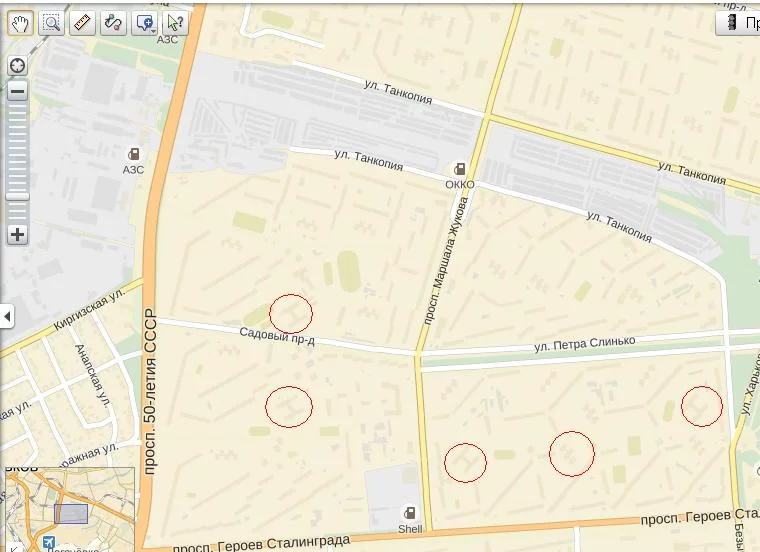Collapse the minimap corner arrow

pyautogui.click(x=14, y=548)
